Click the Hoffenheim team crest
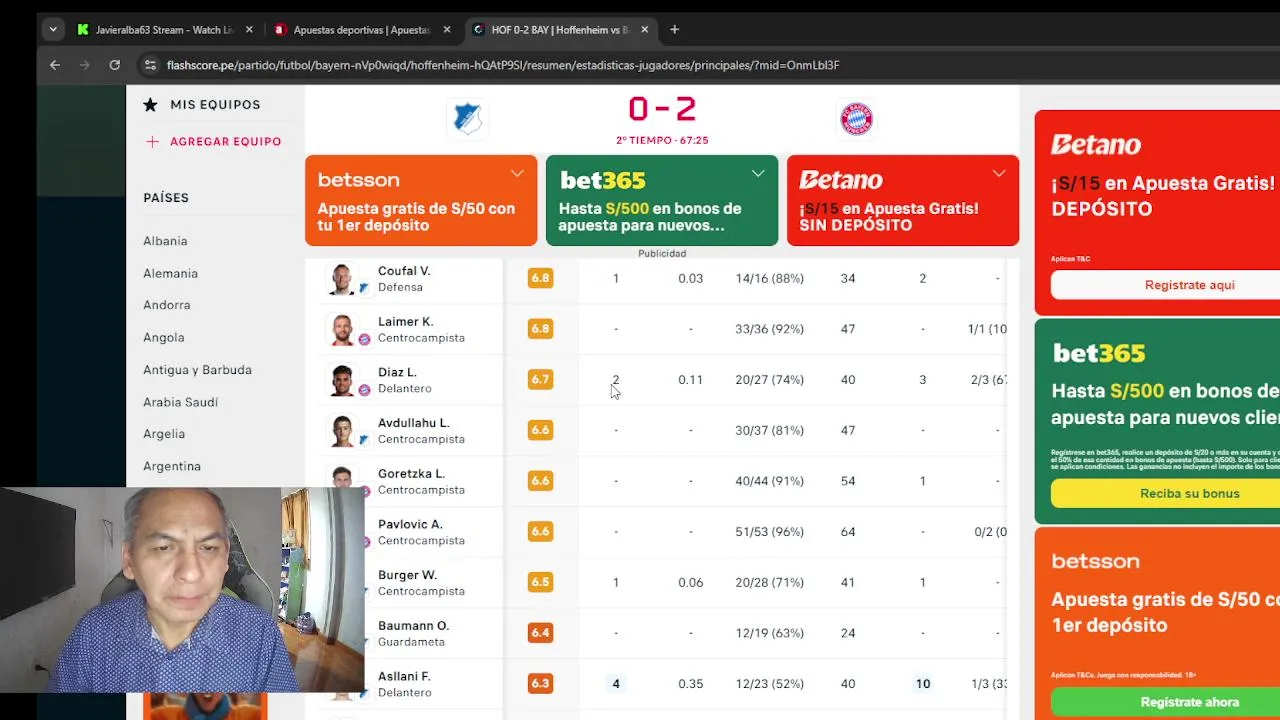The image size is (1280, 720). coord(467,118)
